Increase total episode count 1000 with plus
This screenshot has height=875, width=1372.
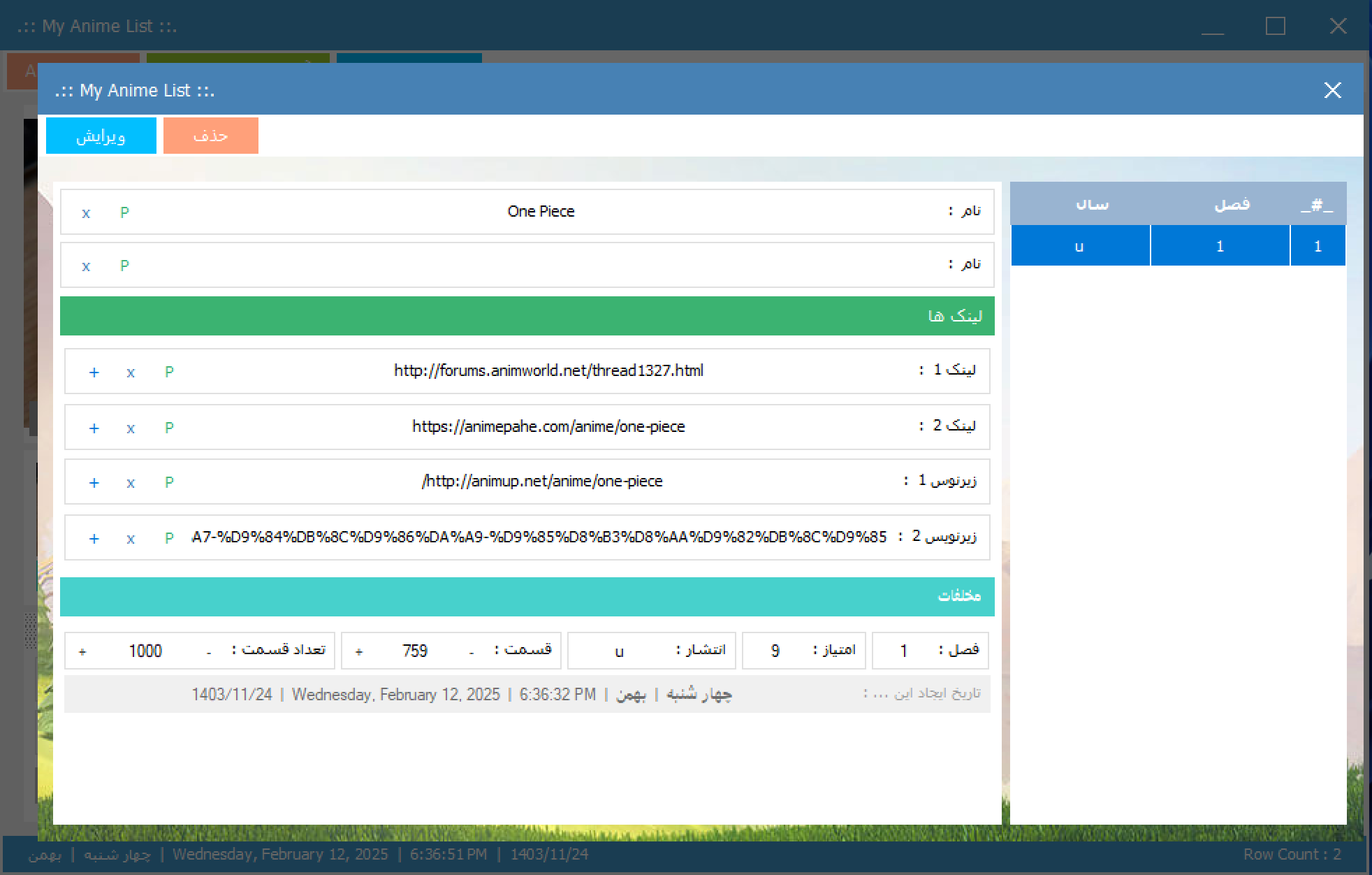pos(82,652)
